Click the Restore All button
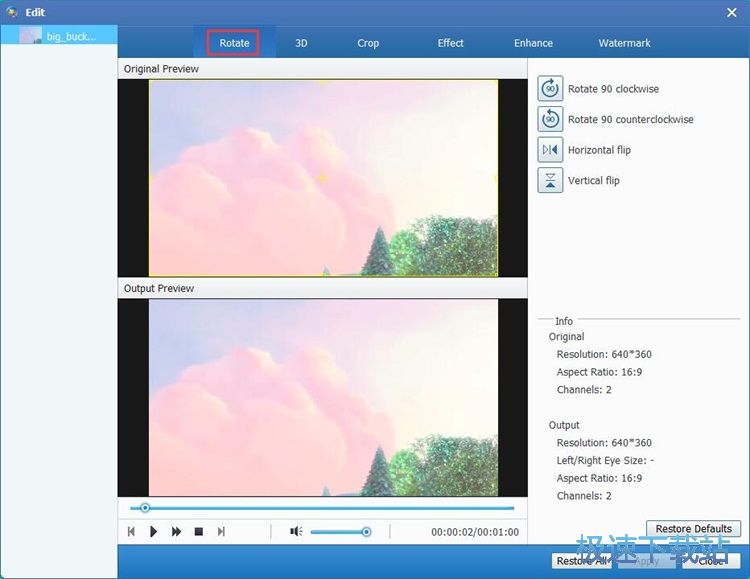The height and width of the screenshot is (579, 750). 582,561
